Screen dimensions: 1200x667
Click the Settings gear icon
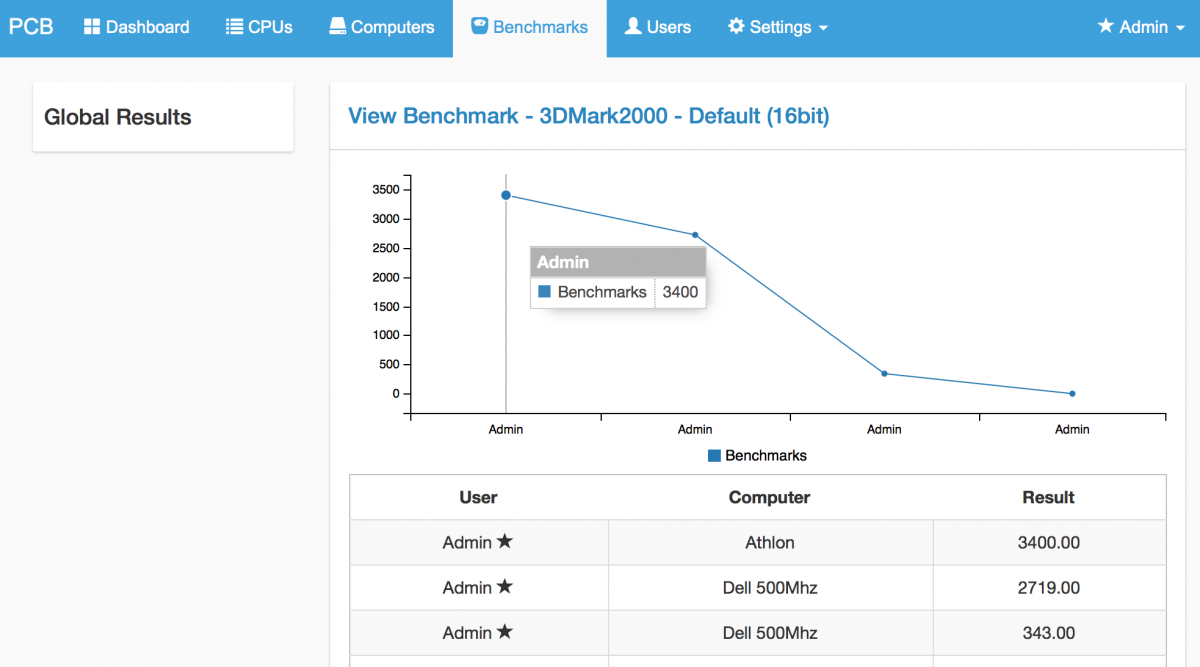click(x=736, y=27)
